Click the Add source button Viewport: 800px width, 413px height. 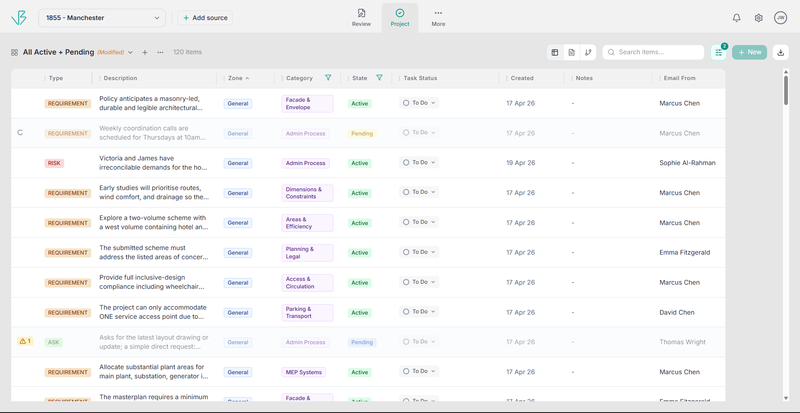(205, 18)
